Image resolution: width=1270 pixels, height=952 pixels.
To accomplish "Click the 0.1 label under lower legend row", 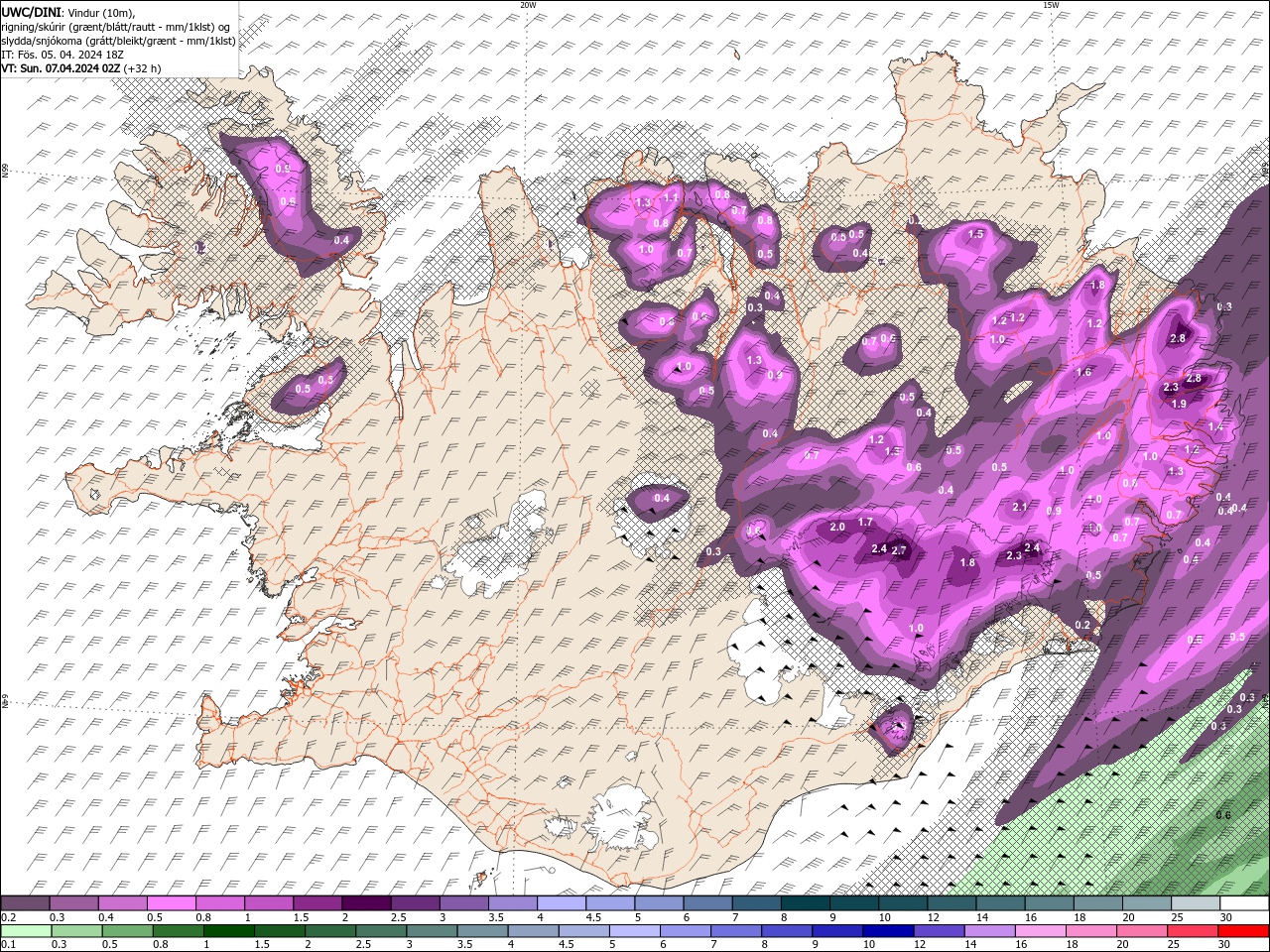I will pyautogui.click(x=7, y=944).
